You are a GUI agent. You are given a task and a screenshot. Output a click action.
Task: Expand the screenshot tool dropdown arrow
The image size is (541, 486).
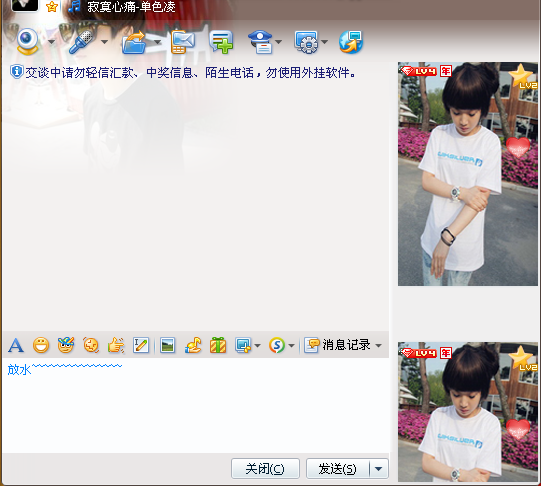(257, 345)
